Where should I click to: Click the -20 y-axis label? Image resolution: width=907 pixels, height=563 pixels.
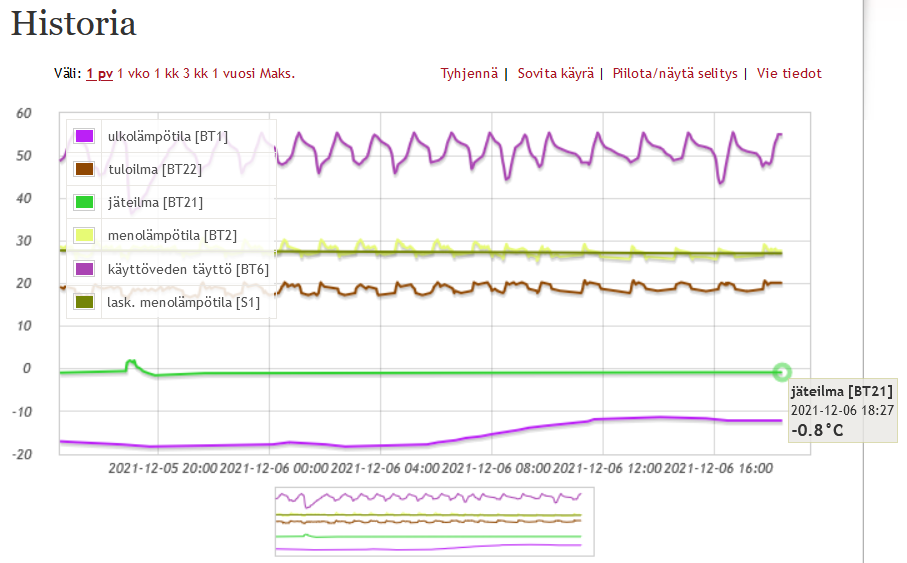pos(22,454)
